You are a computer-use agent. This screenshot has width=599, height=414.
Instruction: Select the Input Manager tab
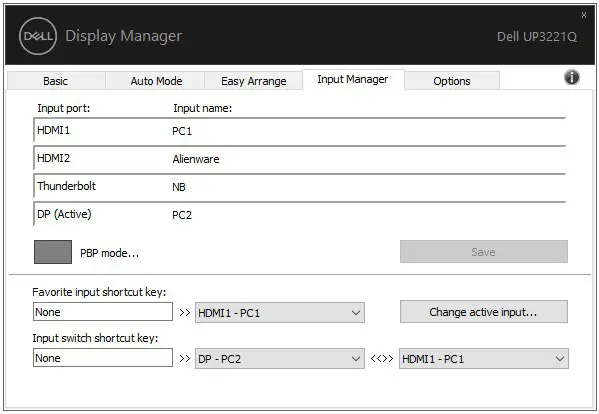(353, 79)
